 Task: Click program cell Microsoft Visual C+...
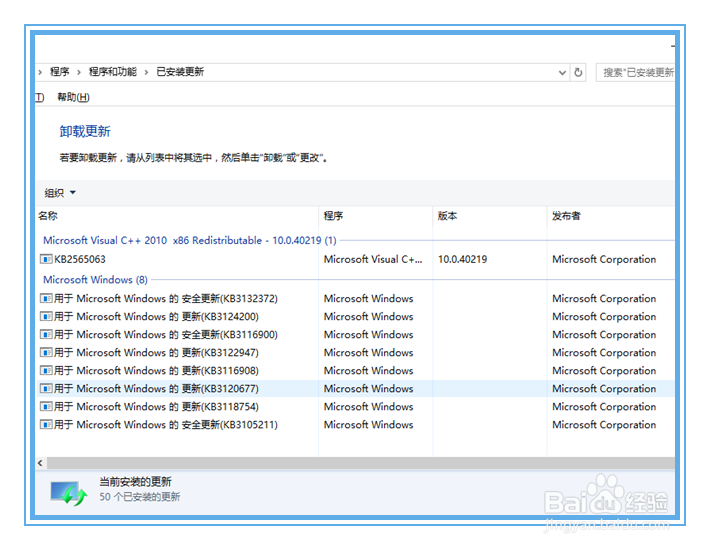tap(373, 259)
